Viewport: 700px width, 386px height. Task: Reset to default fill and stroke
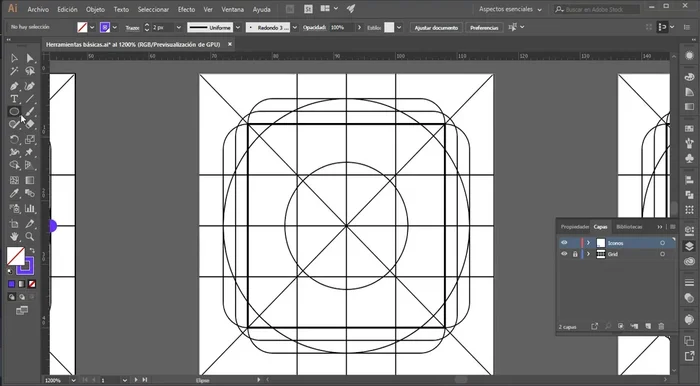[10, 271]
